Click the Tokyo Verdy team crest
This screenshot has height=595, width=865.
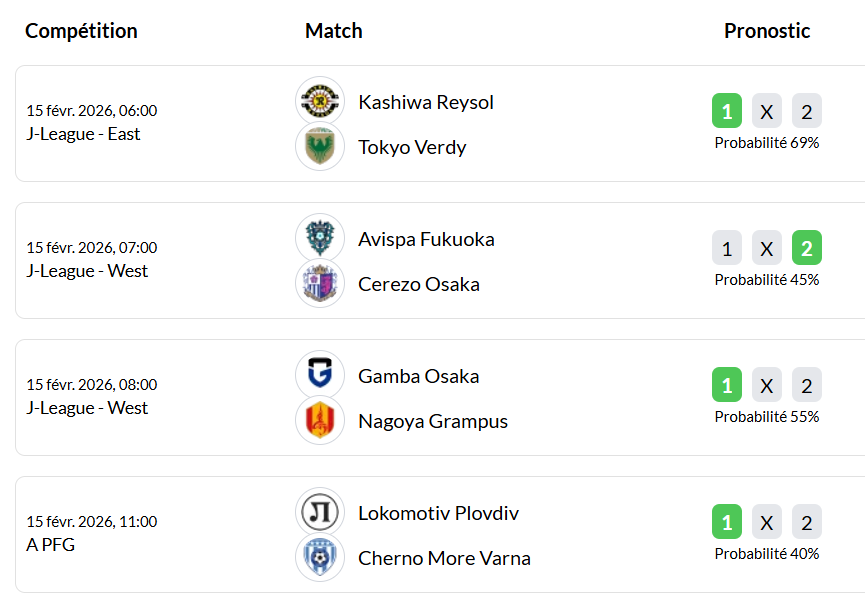point(320,147)
